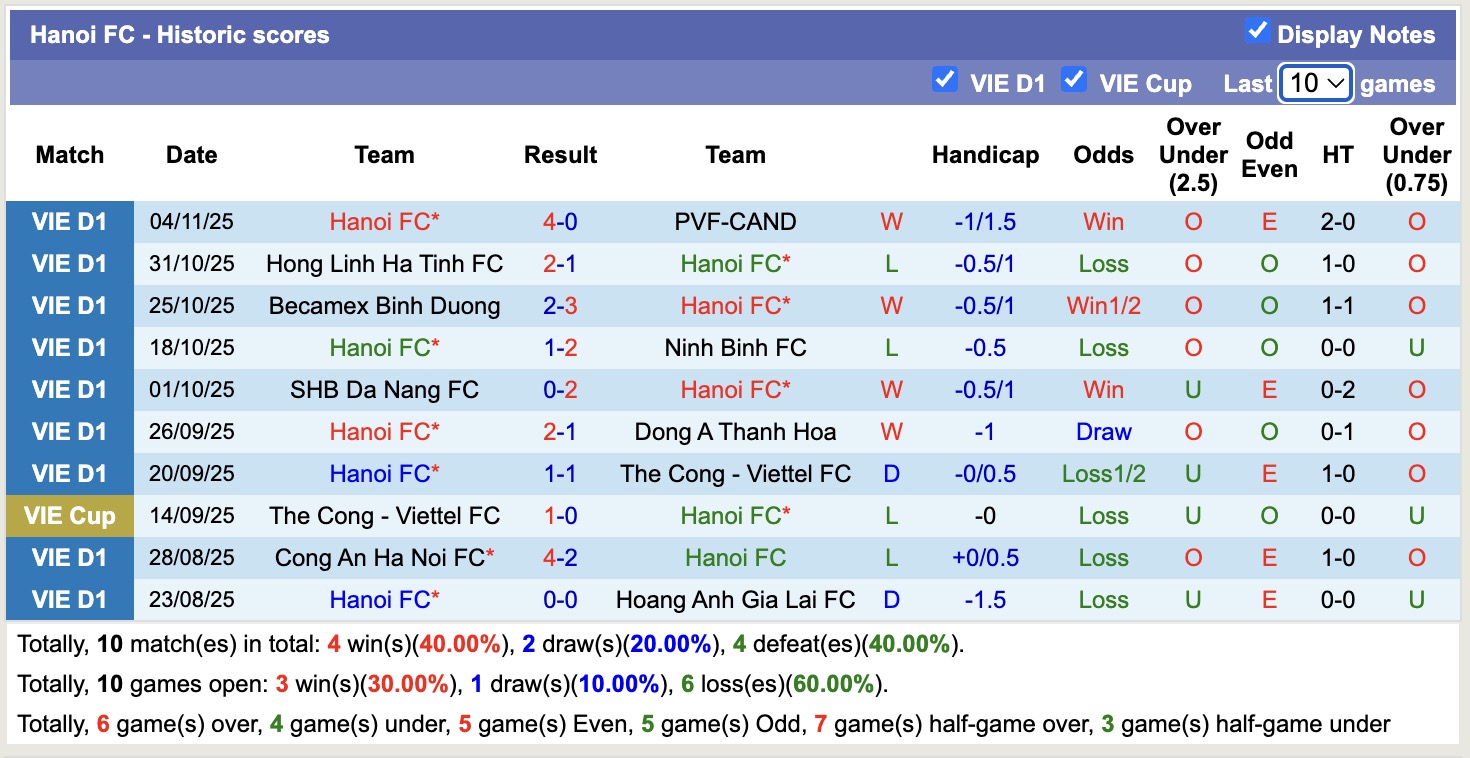This screenshot has height=758, width=1470.
Task: Uncheck the VIE Cup filter
Action: pyautogui.click(x=1074, y=80)
